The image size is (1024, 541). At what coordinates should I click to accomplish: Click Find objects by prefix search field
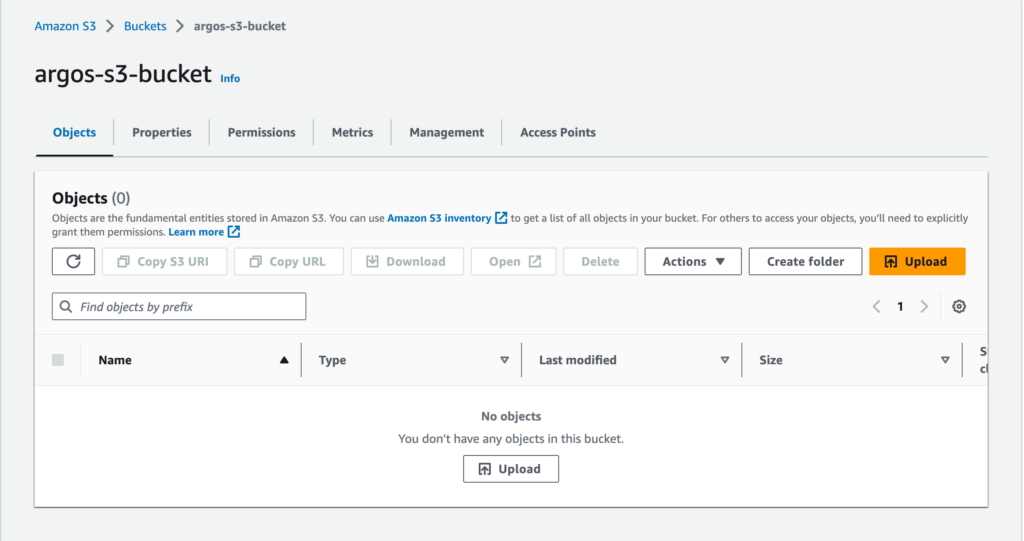(179, 307)
